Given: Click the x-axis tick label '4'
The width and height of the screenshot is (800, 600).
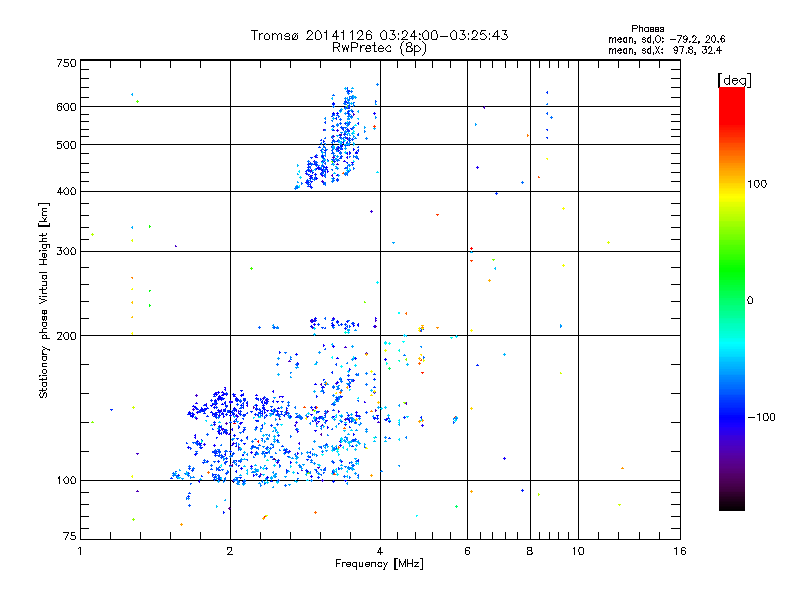Looking at the screenshot, I should point(380,551).
